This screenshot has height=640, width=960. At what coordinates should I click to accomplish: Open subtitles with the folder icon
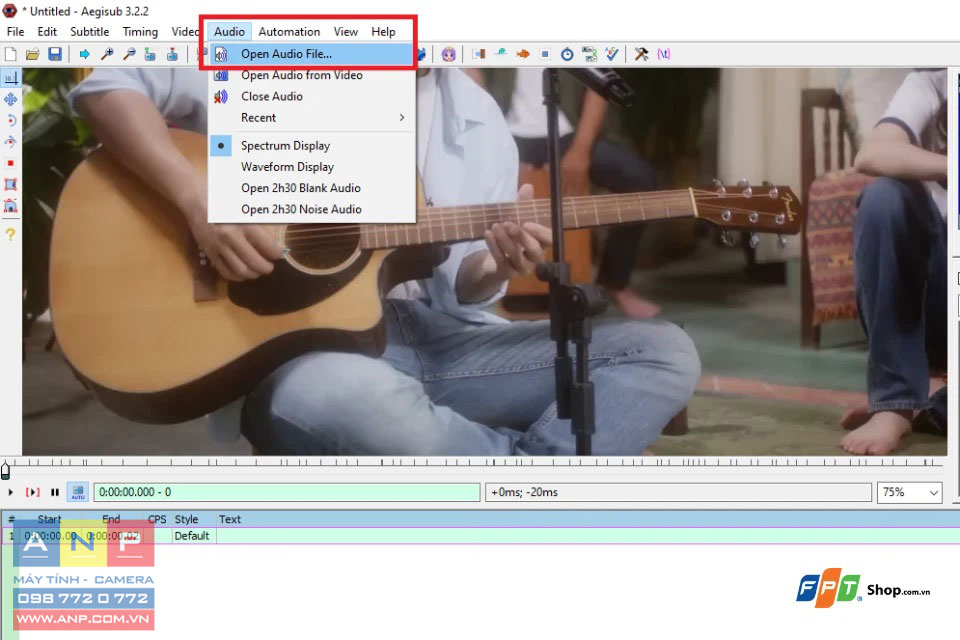pyautogui.click(x=32, y=55)
